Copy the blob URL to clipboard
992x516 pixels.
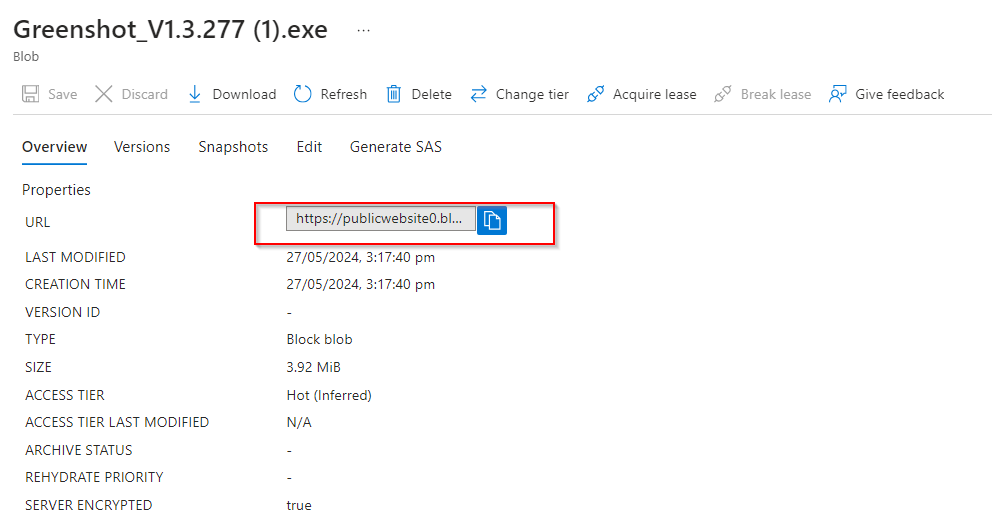tap(492, 220)
